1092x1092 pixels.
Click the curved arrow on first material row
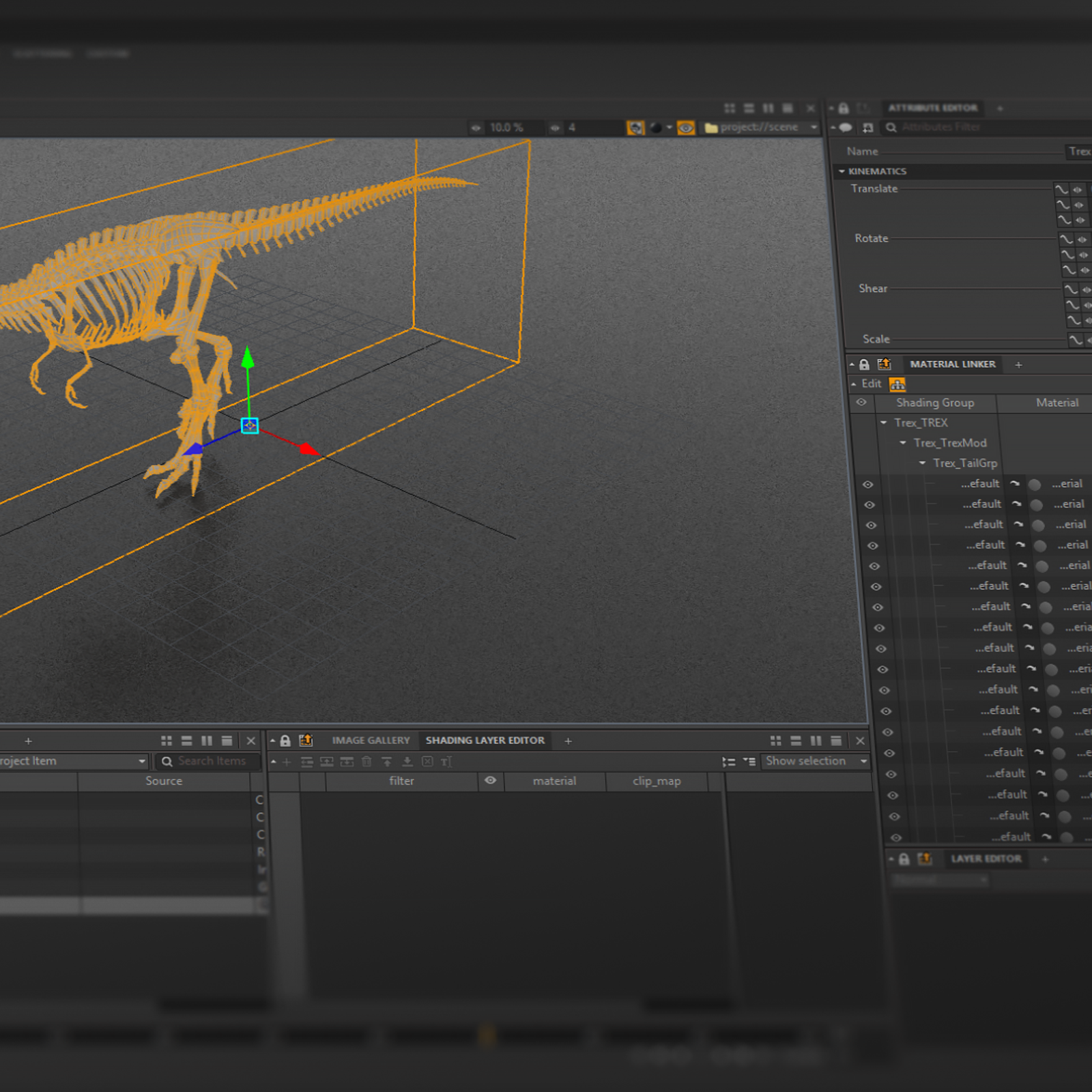tap(1015, 484)
